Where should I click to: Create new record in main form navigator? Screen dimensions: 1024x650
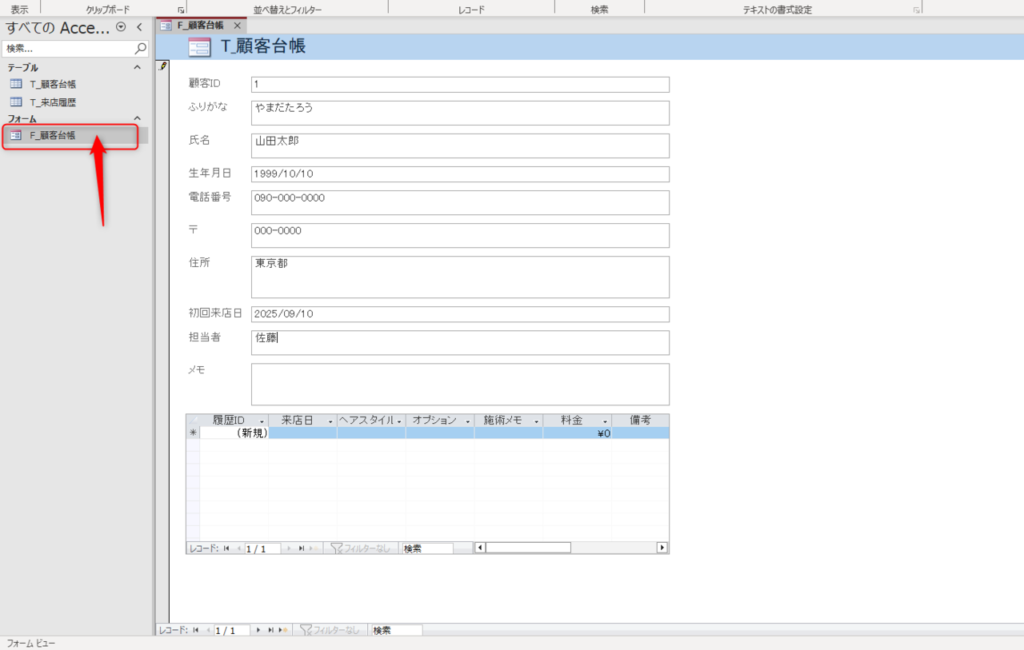click(x=284, y=630)
